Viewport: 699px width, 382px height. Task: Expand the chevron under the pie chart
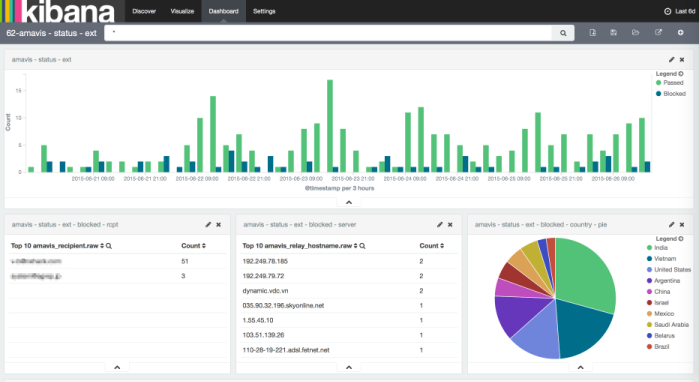pos(580,367)
